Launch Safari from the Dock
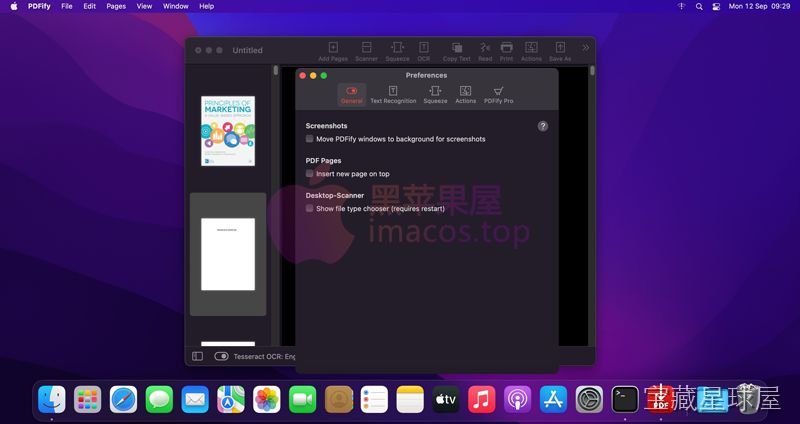800x424 pixels. coord(123,399)
